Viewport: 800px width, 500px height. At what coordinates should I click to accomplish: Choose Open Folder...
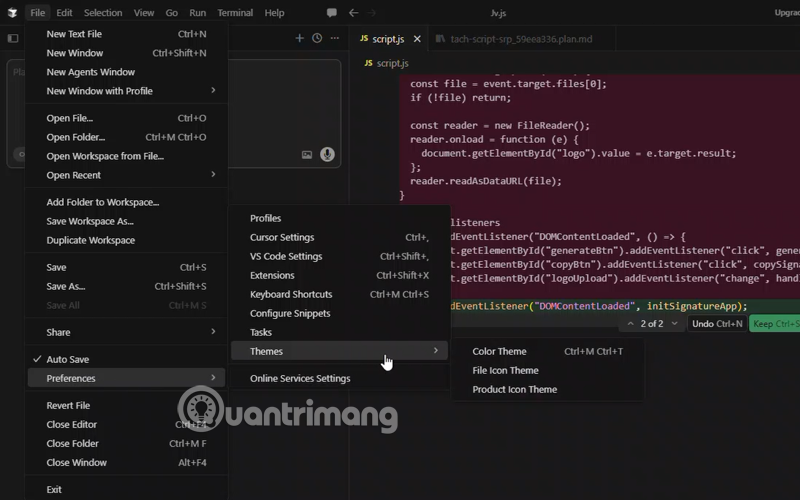126,137
